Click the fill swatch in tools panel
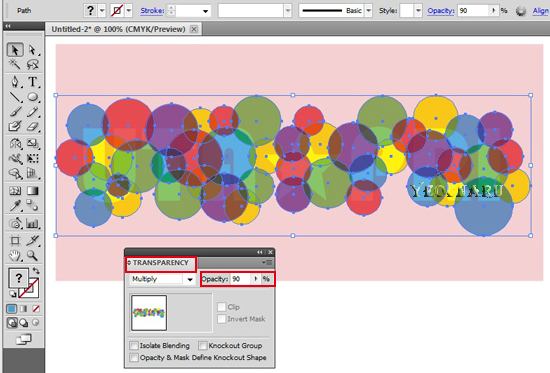This screenshot has width=550, height=373. point(18,279)
